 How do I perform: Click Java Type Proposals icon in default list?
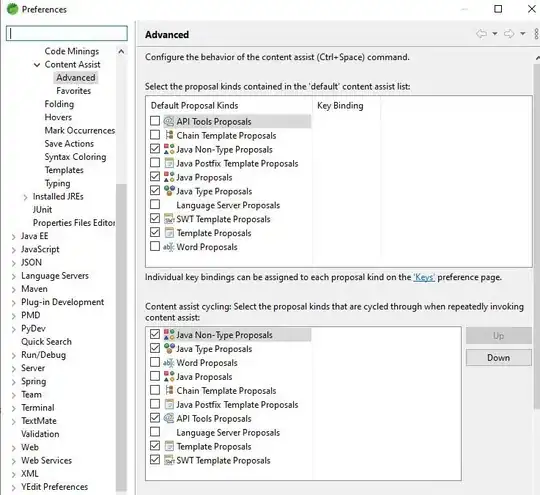coord(169,191)
